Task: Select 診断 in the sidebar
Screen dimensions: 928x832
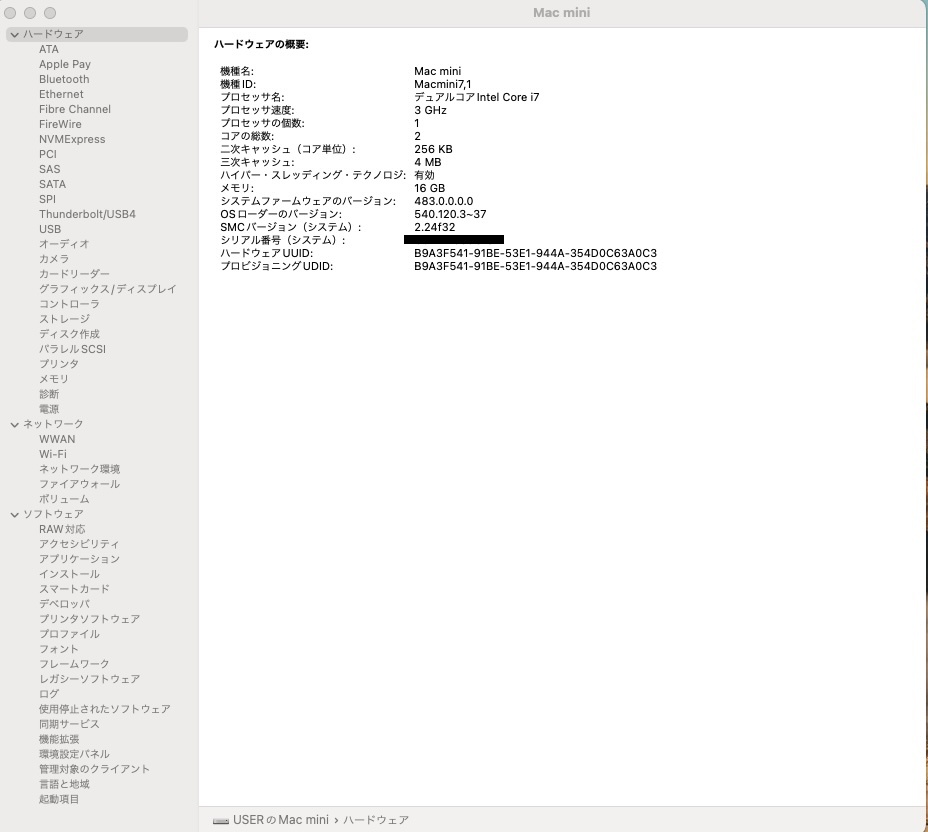Action: click(x=49, y=394)
